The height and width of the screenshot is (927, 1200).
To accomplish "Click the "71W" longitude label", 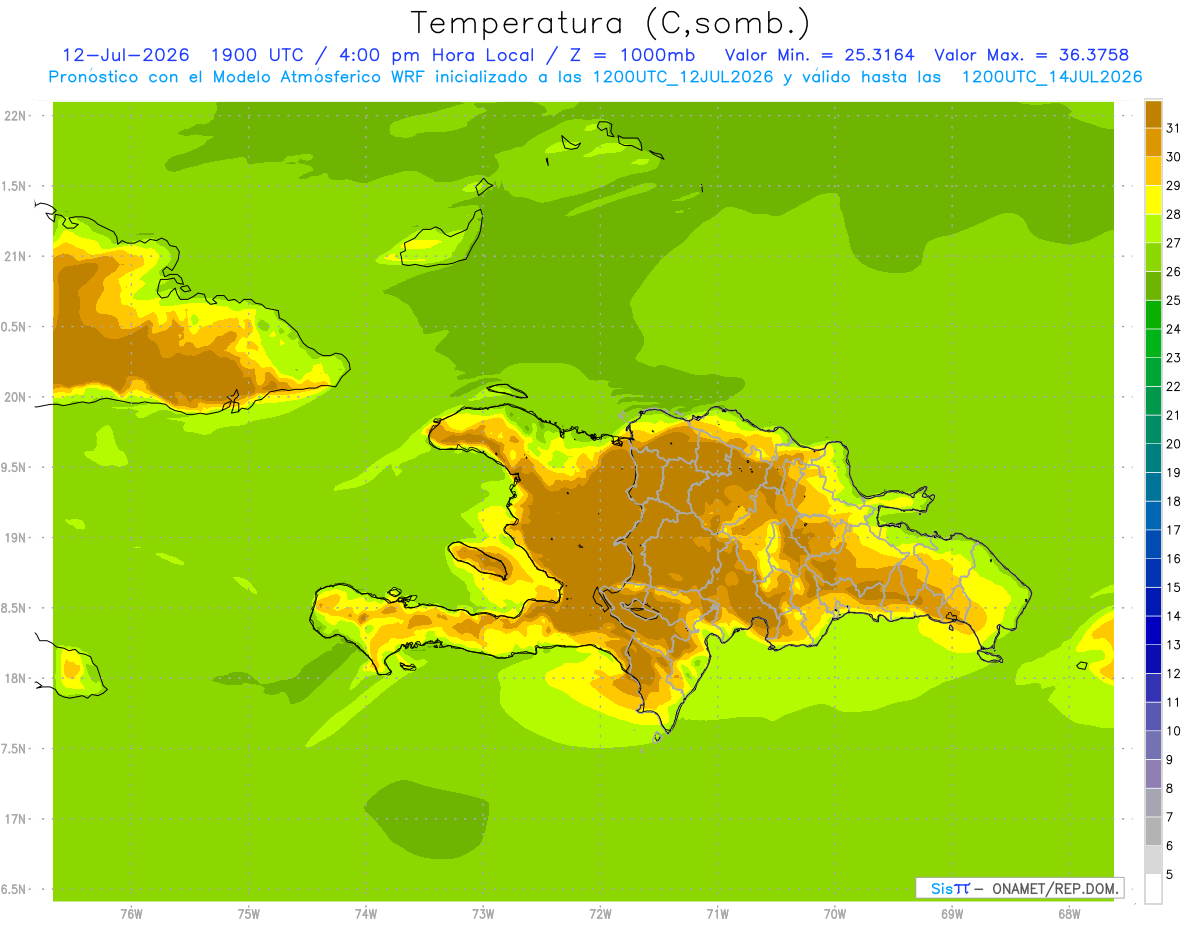I will pyautogui.click(x=717, y=914).
